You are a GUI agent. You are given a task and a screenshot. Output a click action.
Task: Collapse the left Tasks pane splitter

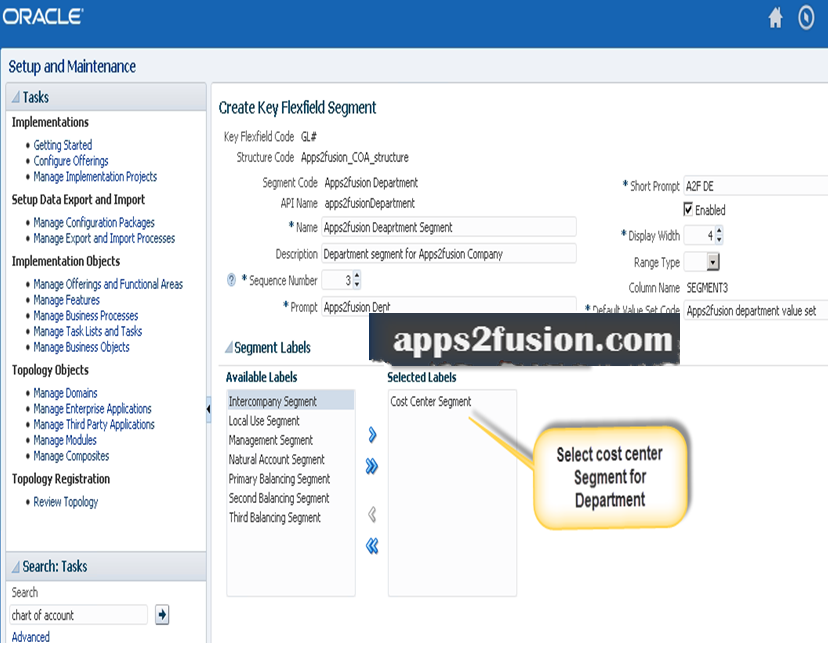click(x=209, y=409)
